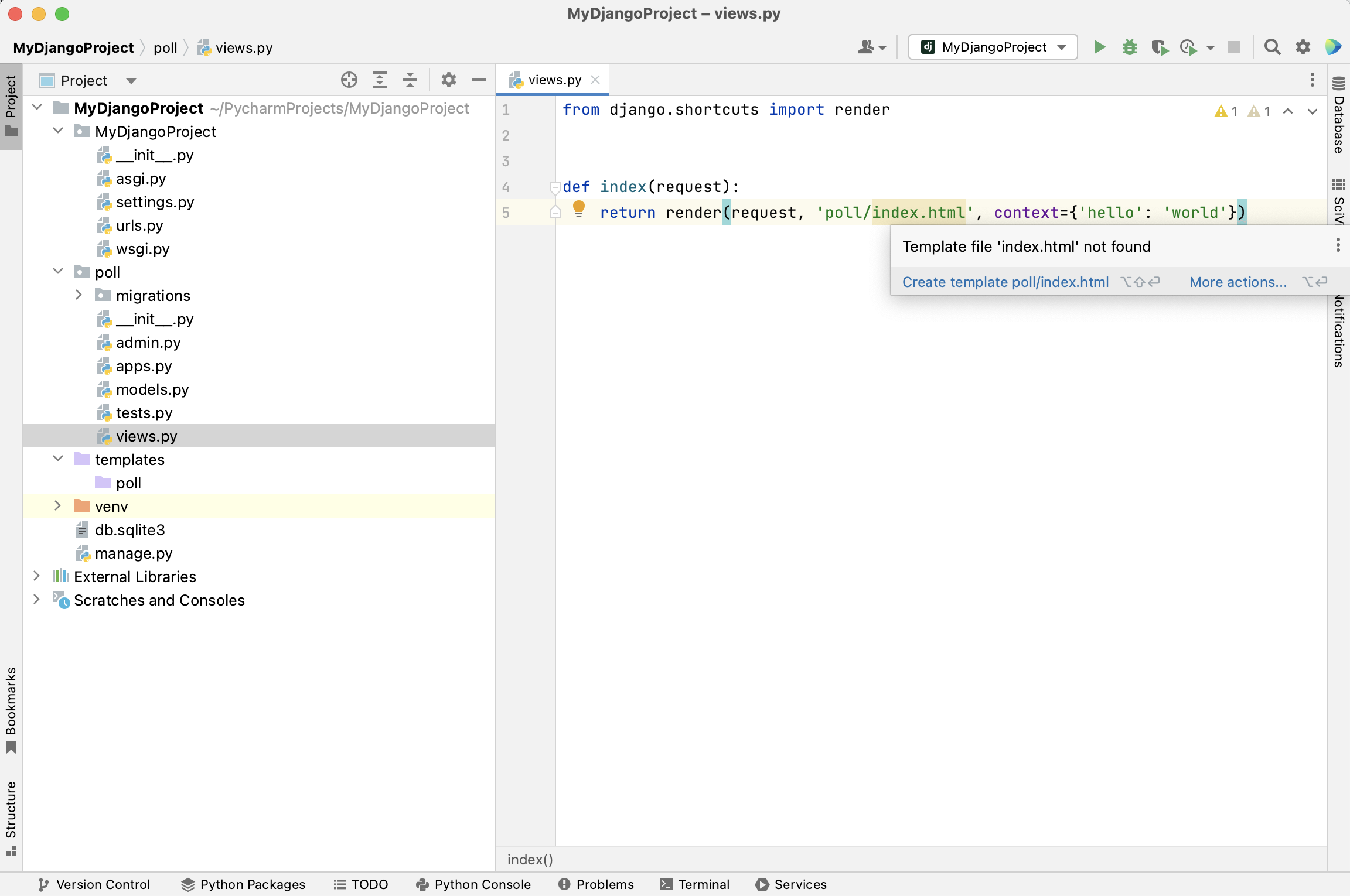Expand the migrations folder
Viewport: 1350px width, 896px height.
coord(79,295)
